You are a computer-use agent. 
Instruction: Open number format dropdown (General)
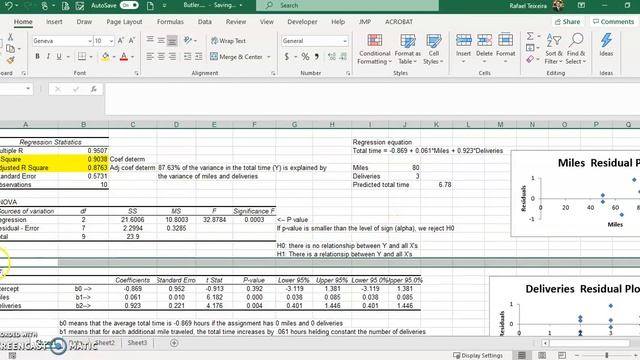pos(345,41)
